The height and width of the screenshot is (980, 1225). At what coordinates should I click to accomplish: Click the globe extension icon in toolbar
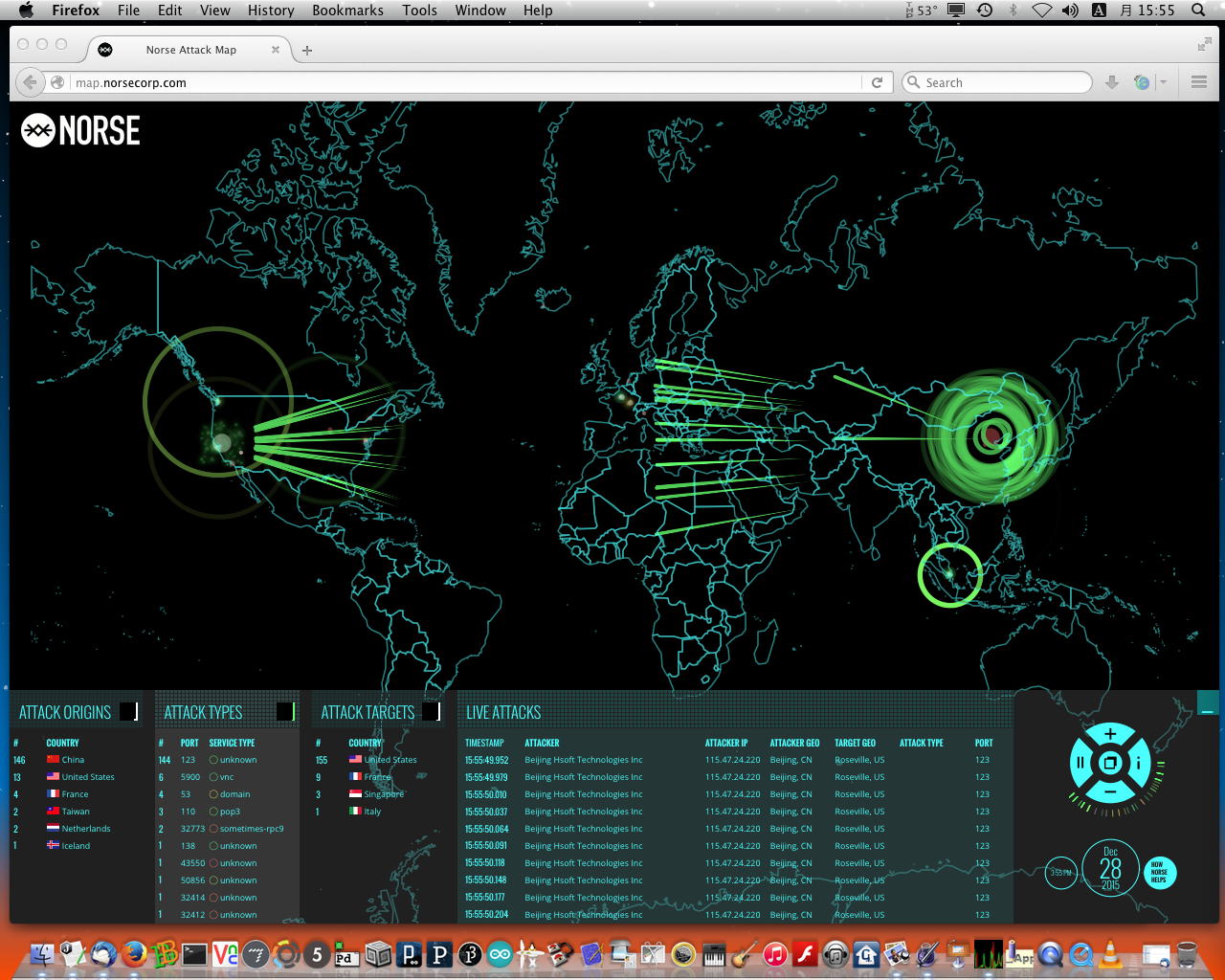tap(1141, 82)
